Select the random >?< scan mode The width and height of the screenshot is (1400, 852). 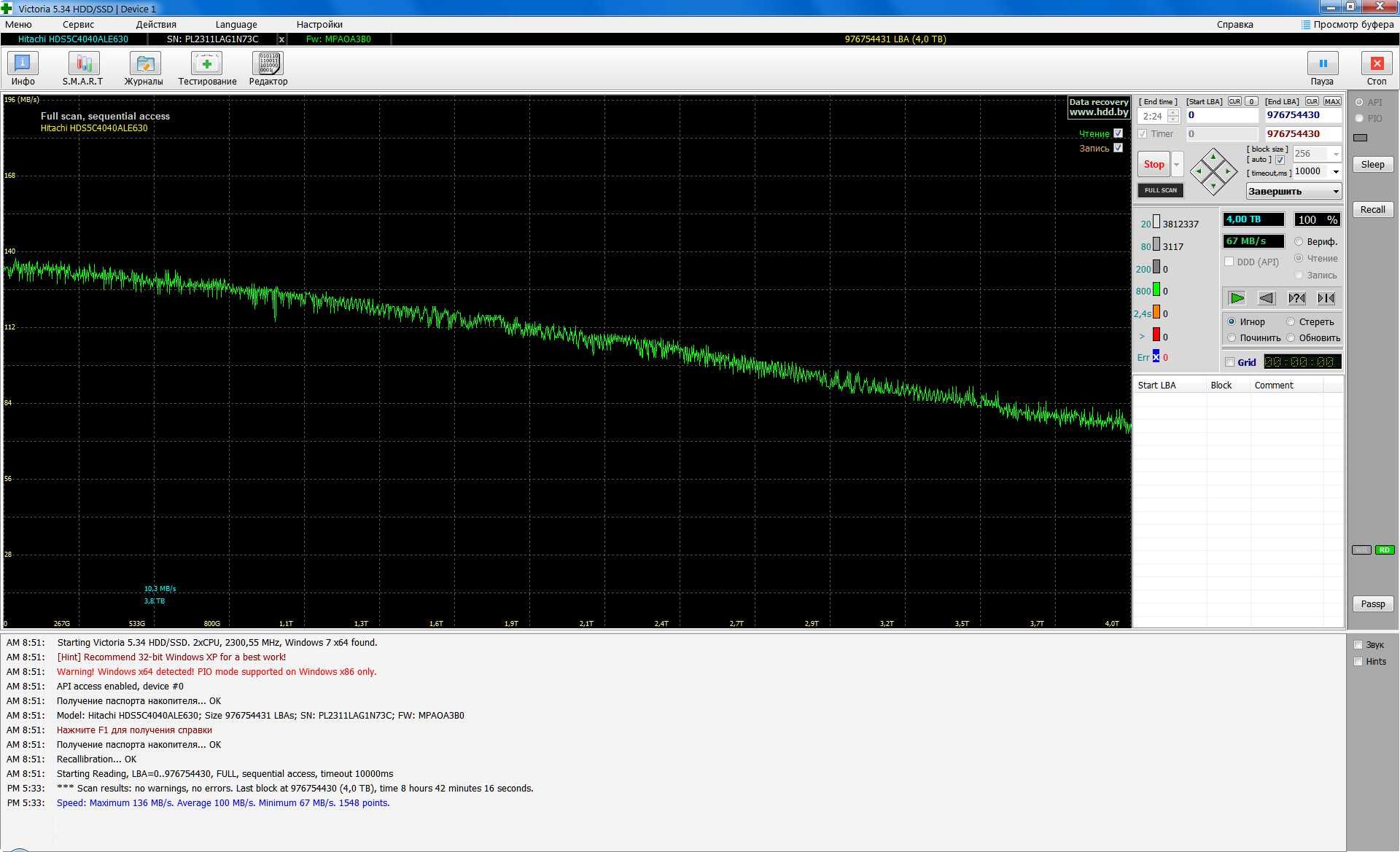[1296, 298]
